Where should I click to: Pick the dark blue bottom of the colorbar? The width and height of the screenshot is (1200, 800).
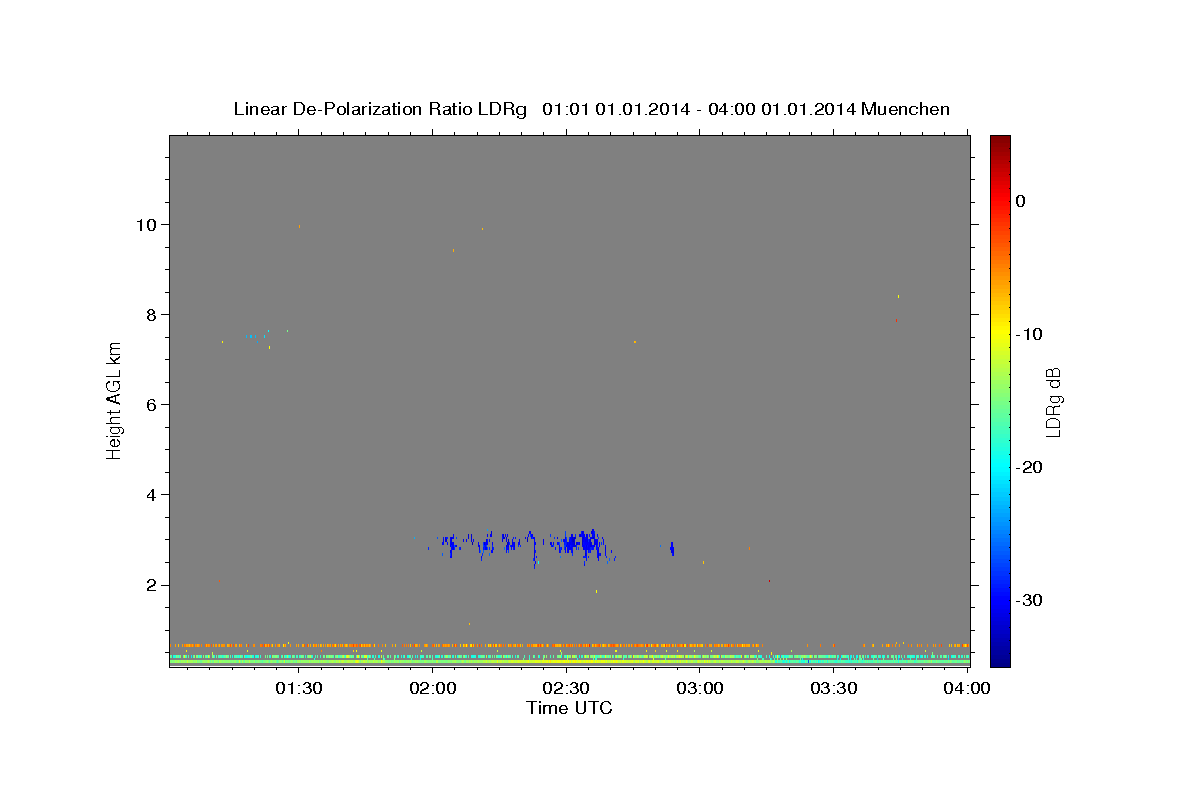[1000, 658]
